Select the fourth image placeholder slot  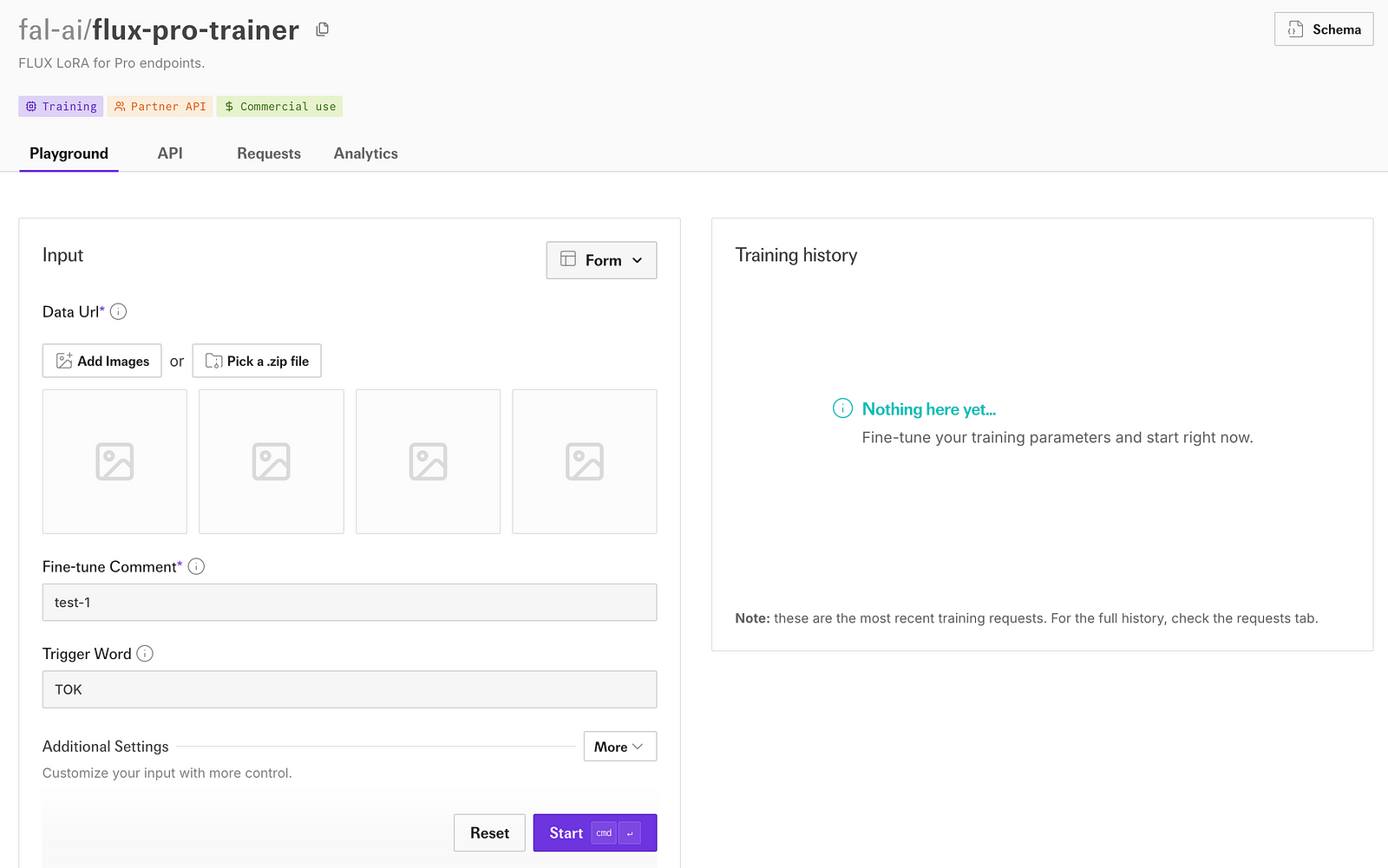pos(585,461)
